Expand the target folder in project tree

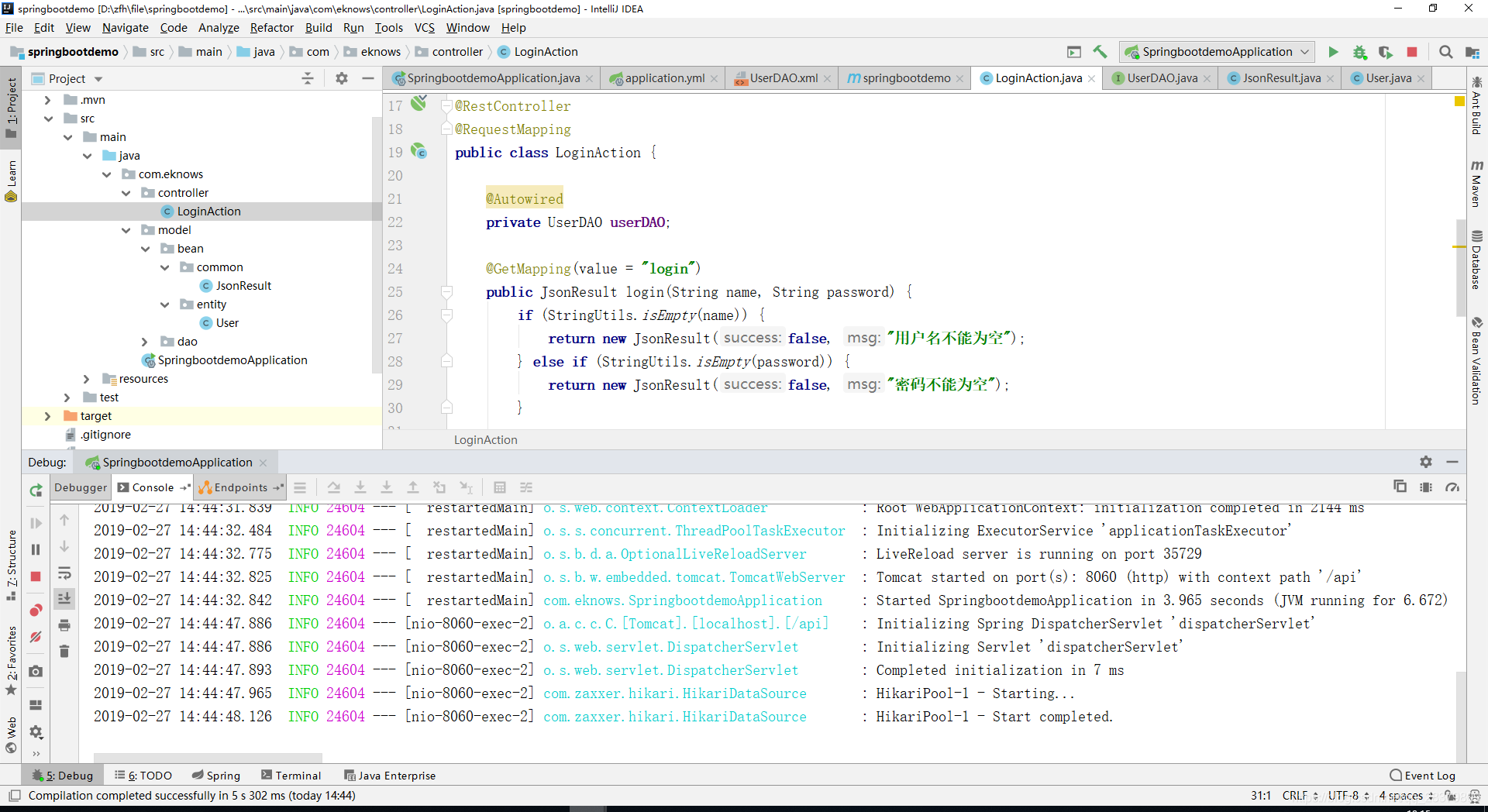point(48,416)
